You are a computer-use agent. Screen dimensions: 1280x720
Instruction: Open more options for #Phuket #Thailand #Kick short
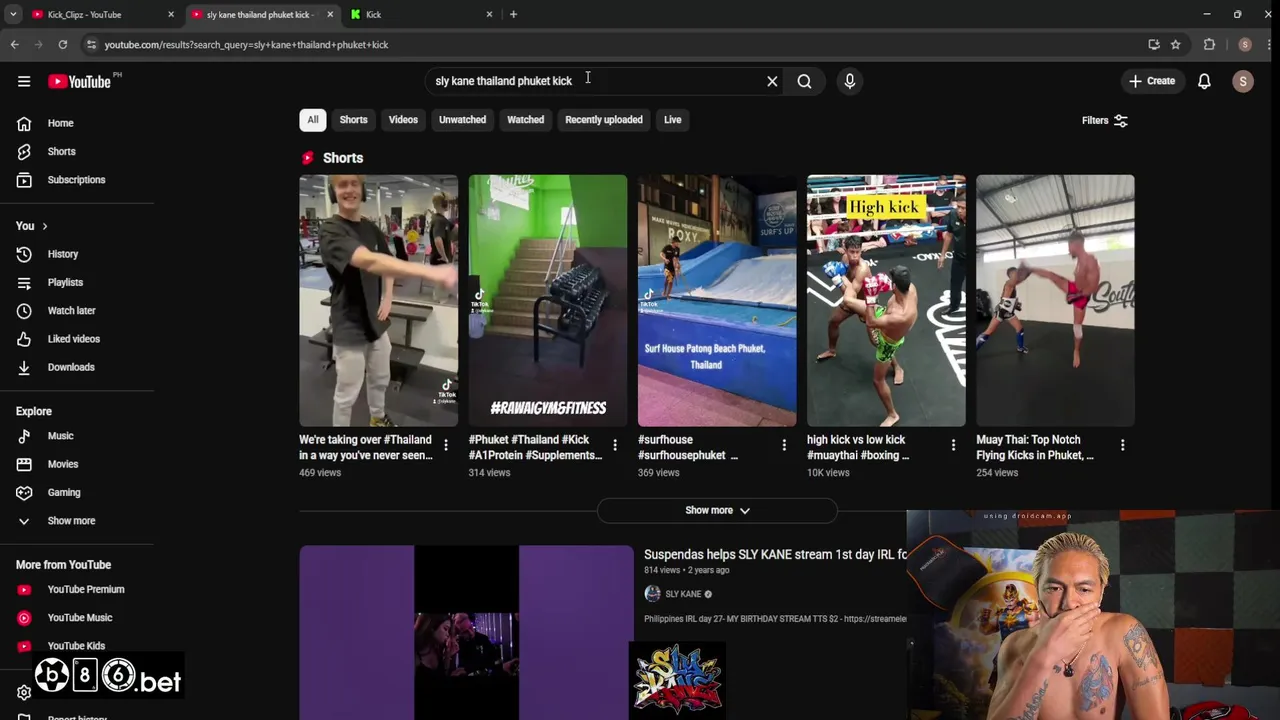(x=615, y=445)
